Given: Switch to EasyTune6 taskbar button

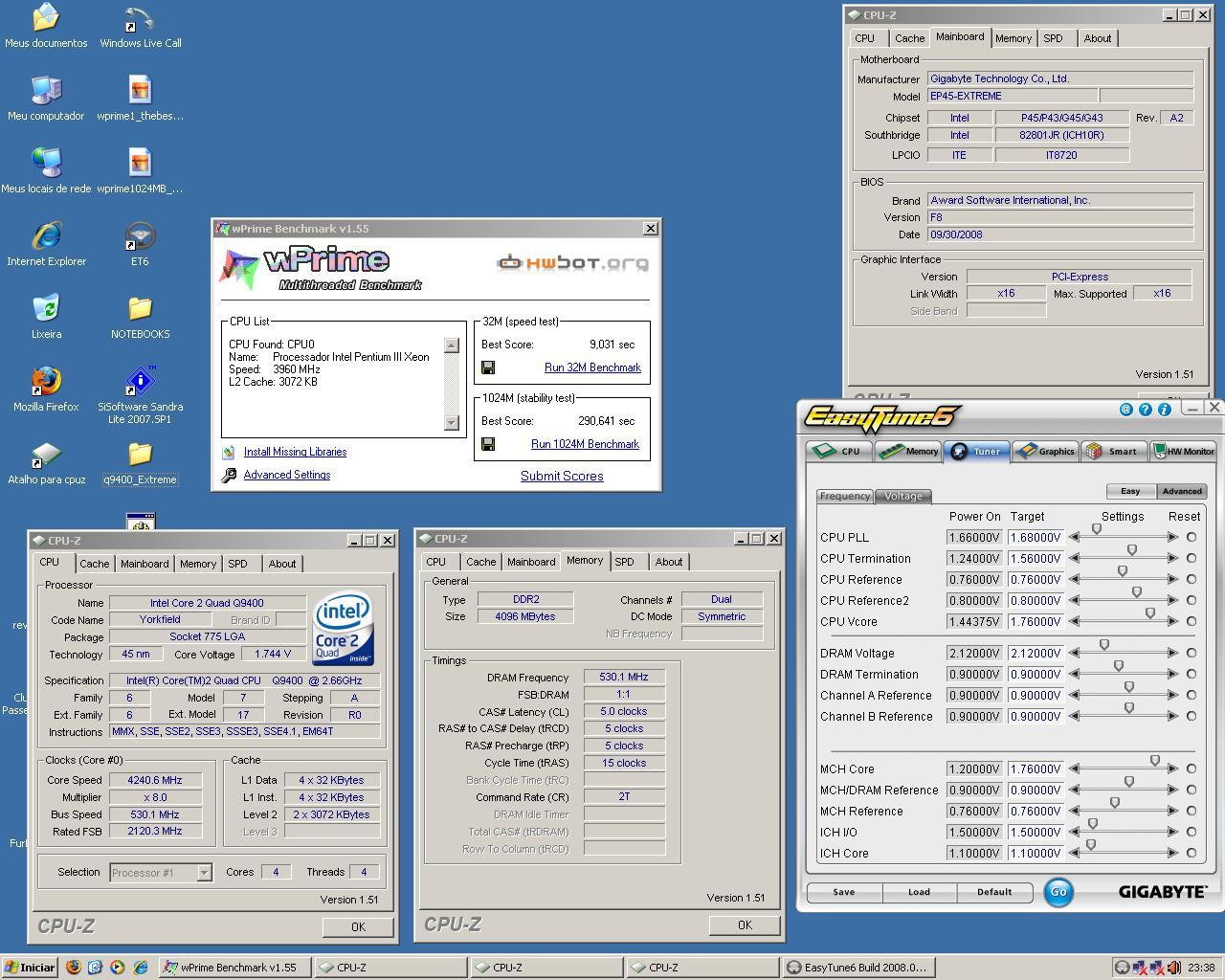Looking at the screenshot, I should [858, 968].
